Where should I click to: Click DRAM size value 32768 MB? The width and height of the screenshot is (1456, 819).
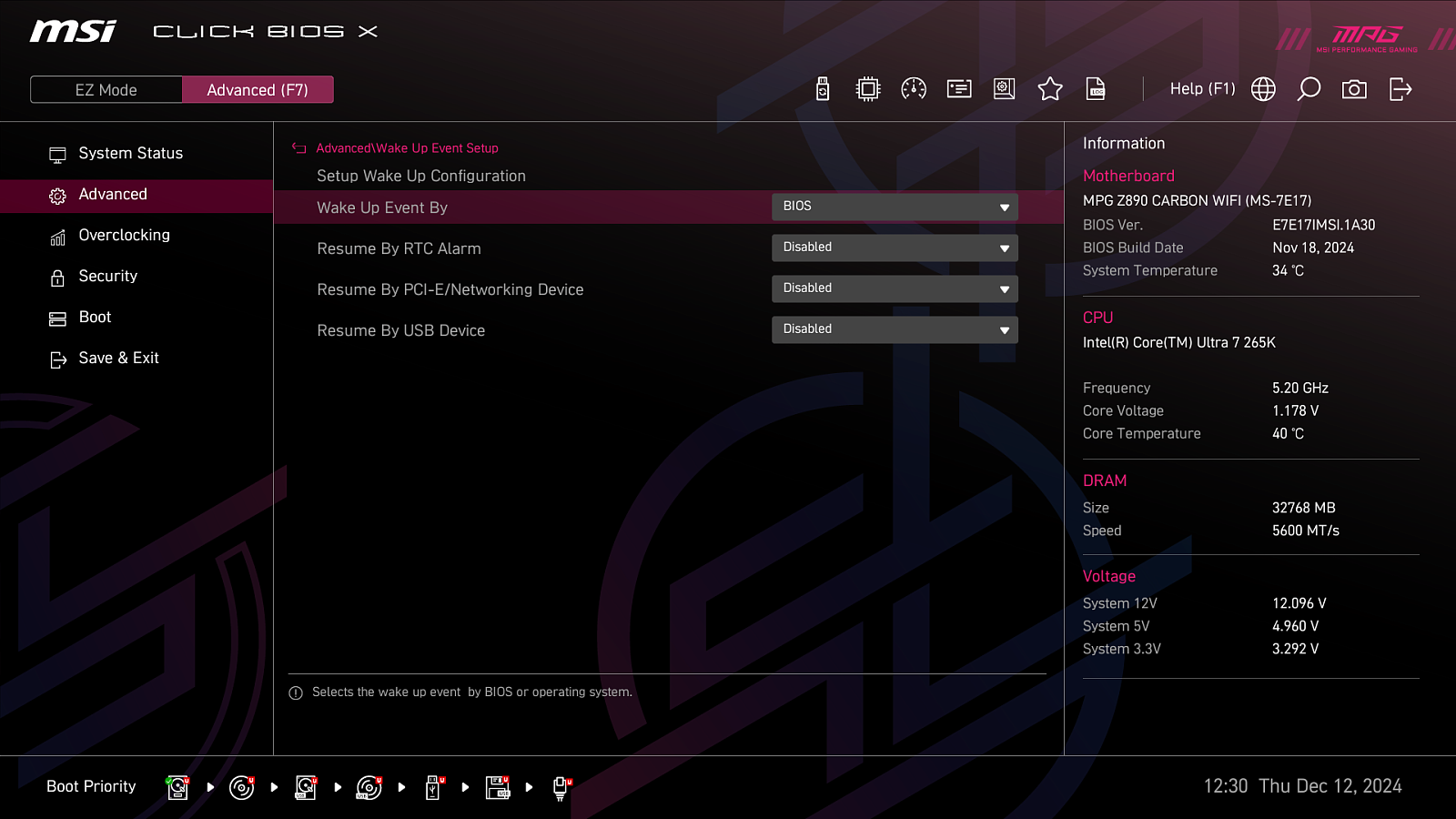pyautogui.click(x=1303, y=508)
